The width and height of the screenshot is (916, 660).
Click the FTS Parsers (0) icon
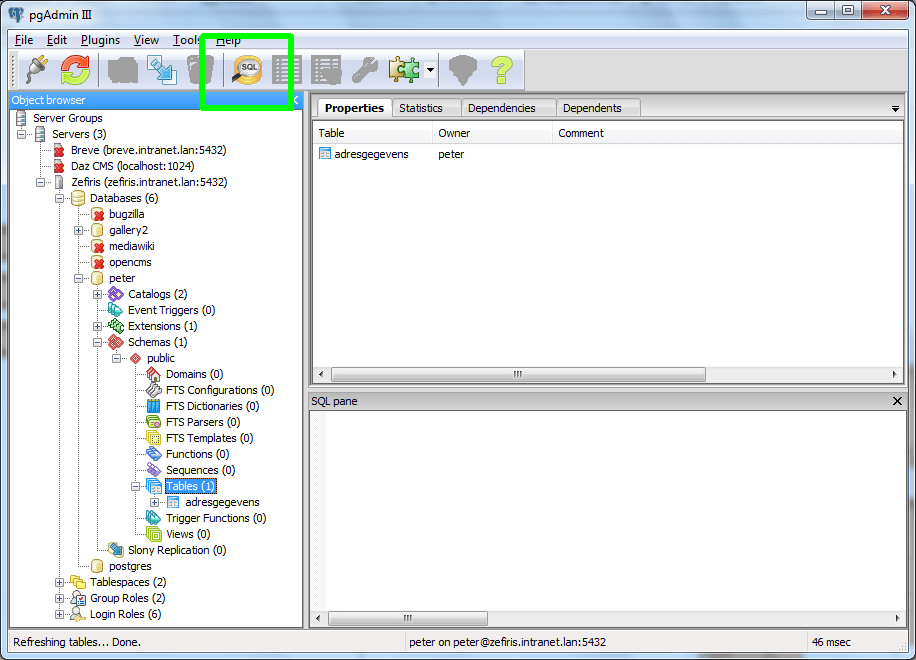[154, 422]
